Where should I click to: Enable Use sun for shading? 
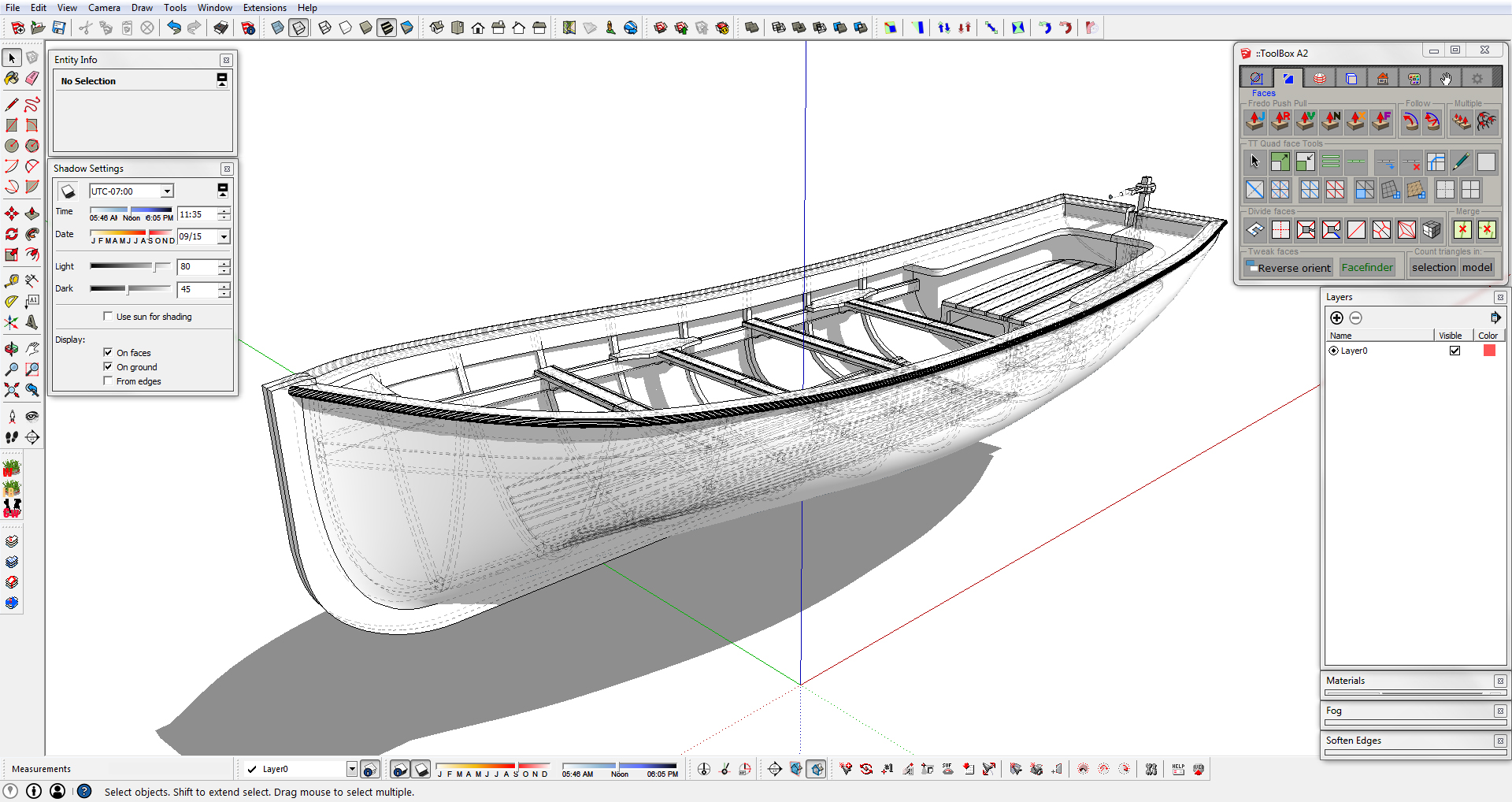[x=108, y=317]
